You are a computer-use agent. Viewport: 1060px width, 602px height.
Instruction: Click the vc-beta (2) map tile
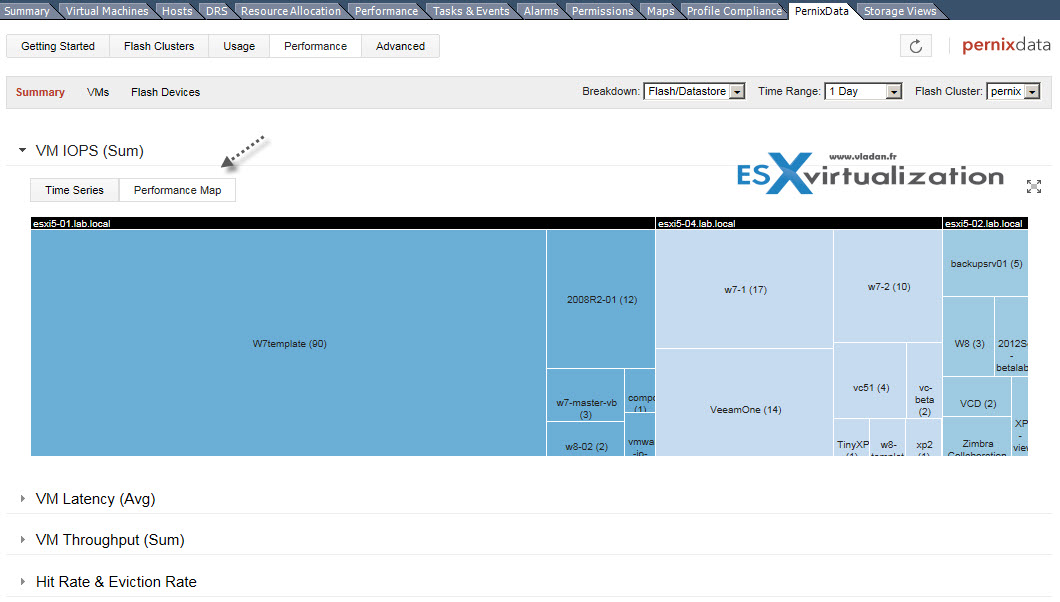[x=924, y=381]
